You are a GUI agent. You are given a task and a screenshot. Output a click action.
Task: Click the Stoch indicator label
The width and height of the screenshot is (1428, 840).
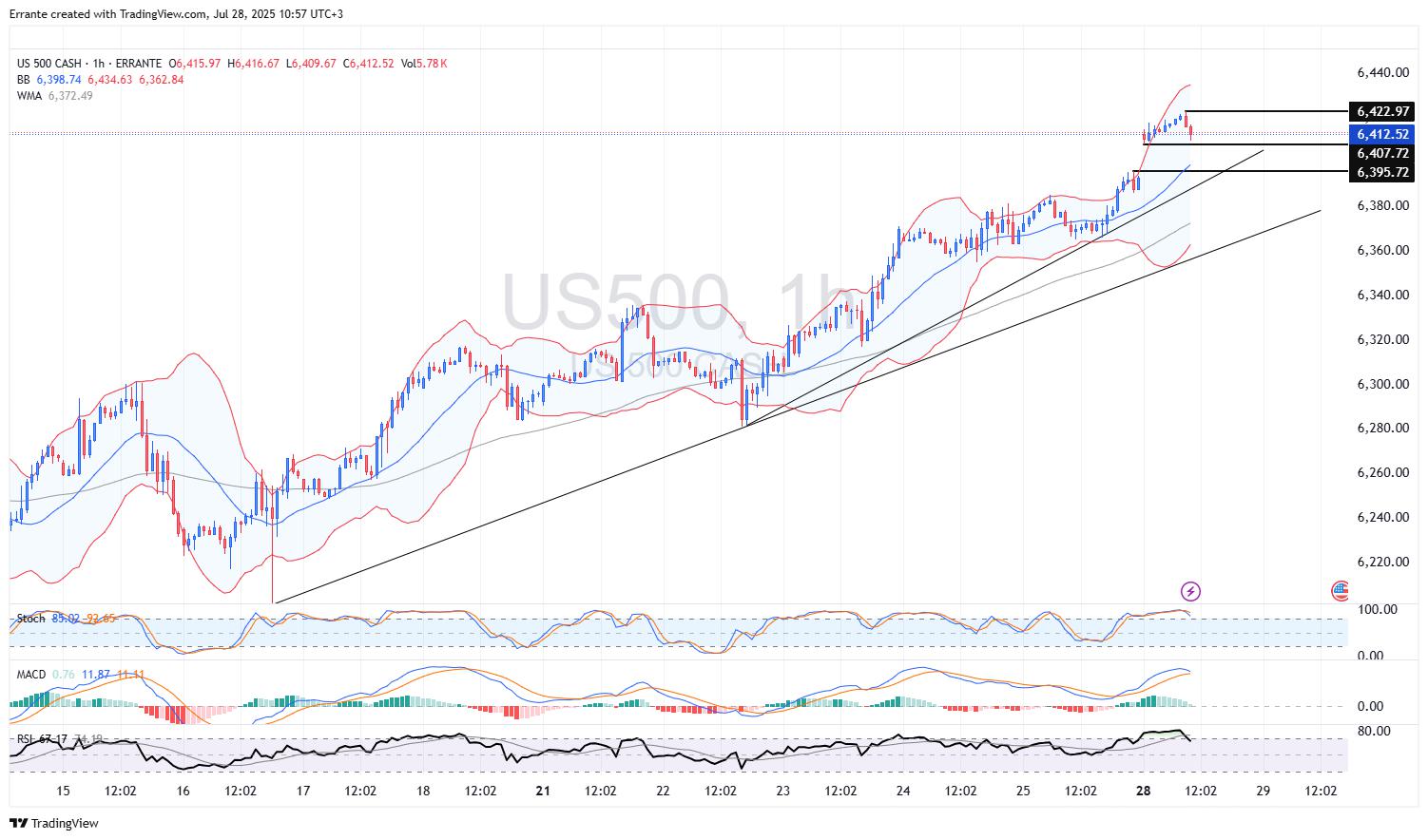pyautogui.click(x=30, y=619)
